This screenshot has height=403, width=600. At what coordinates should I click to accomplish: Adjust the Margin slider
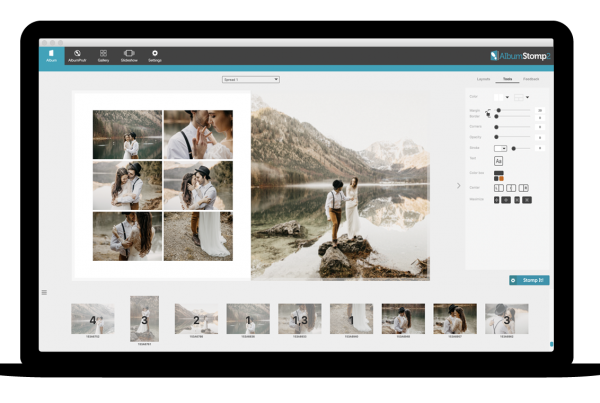click(512, 110)
